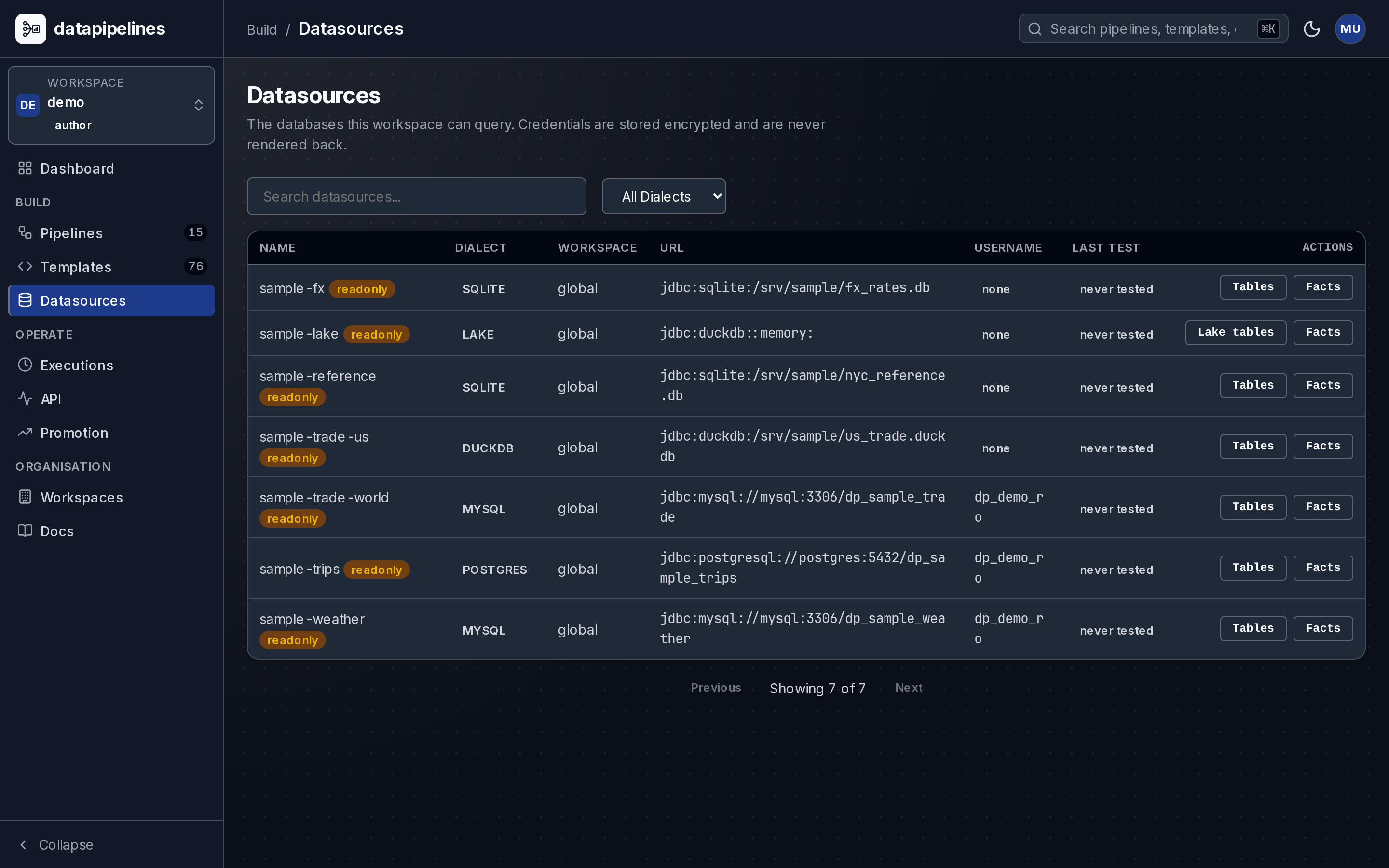The image size is (1389, 868).
Task: Click the Next pagination button
Action: click(x=909, y=688)
